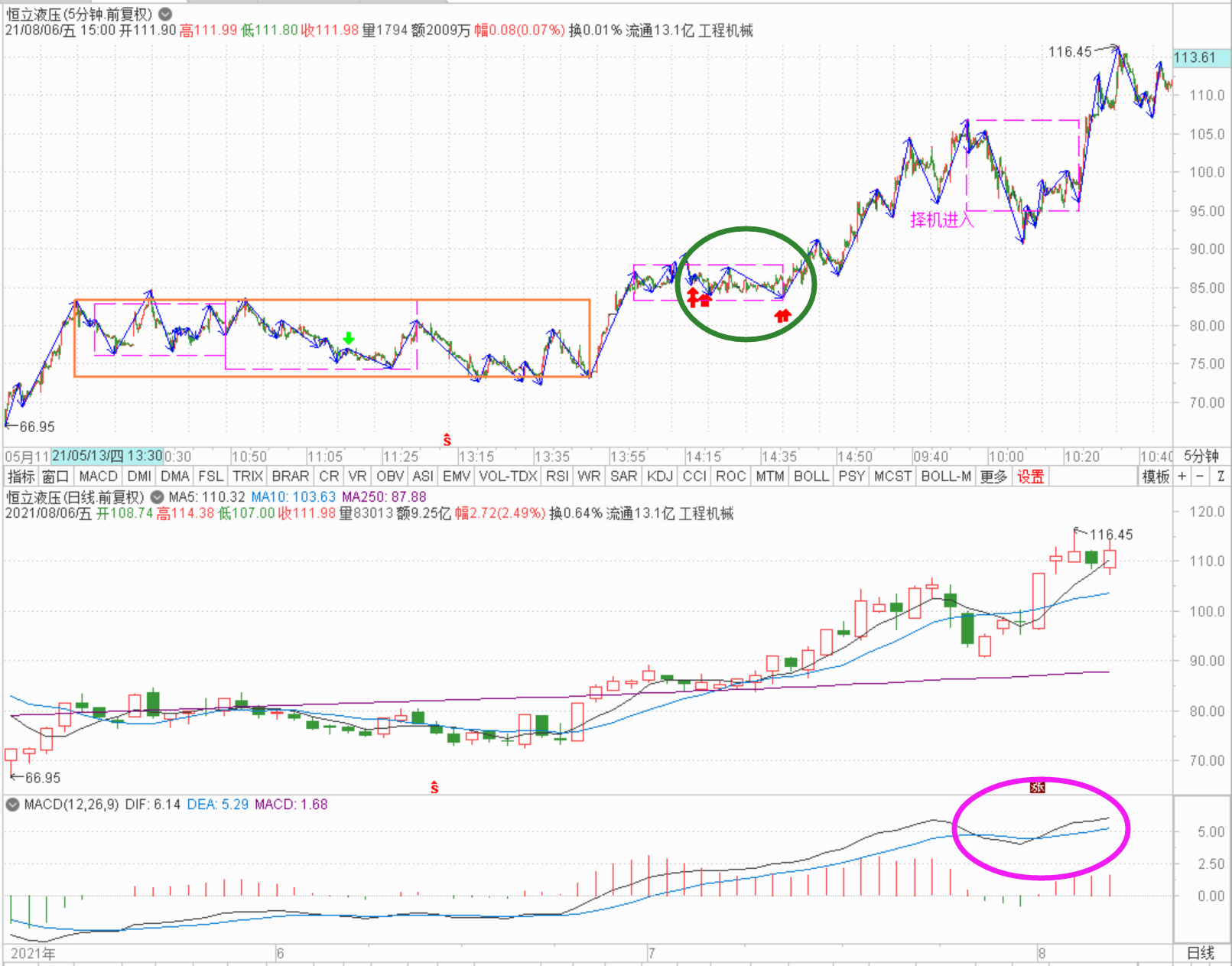1232x966 pixels.
Task: Expand the MACD(12,26,9) indicator dropdown
Action: point(12,805)
